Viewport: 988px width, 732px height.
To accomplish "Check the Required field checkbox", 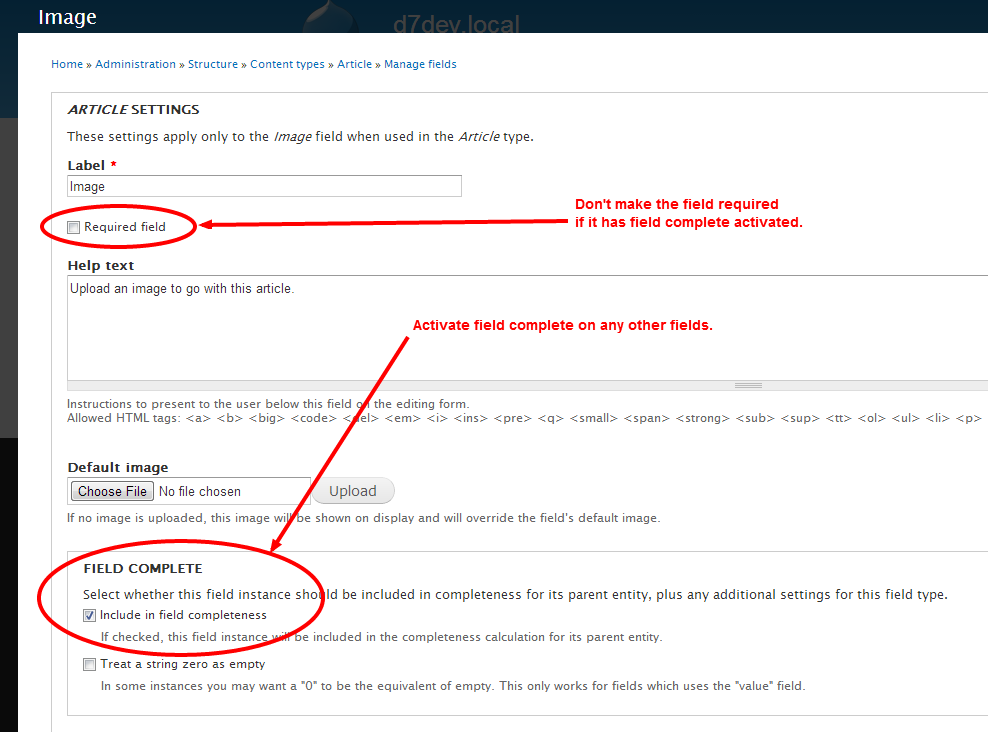I will (74, 227).
